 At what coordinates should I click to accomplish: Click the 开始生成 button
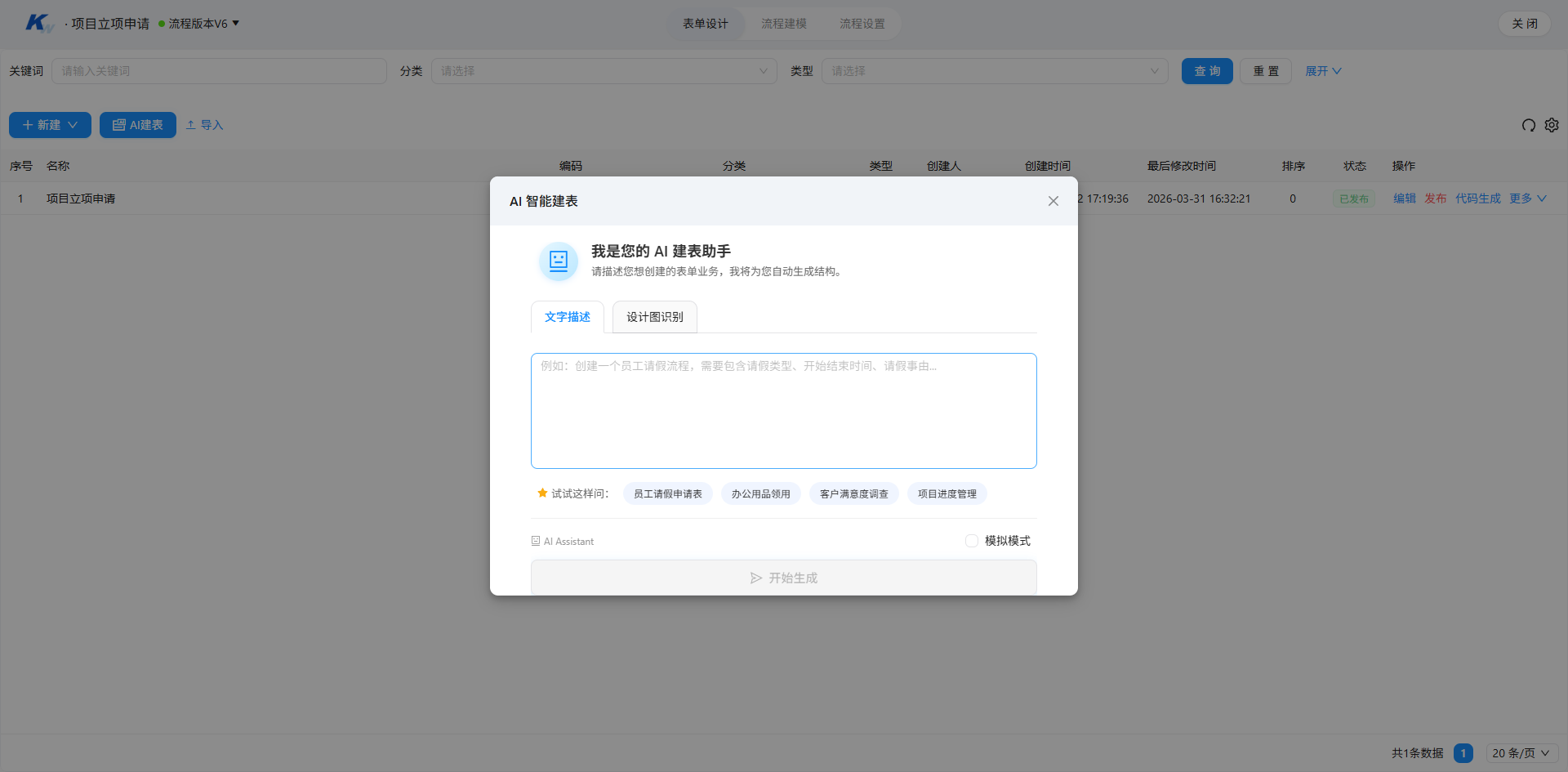click(784, 578)
